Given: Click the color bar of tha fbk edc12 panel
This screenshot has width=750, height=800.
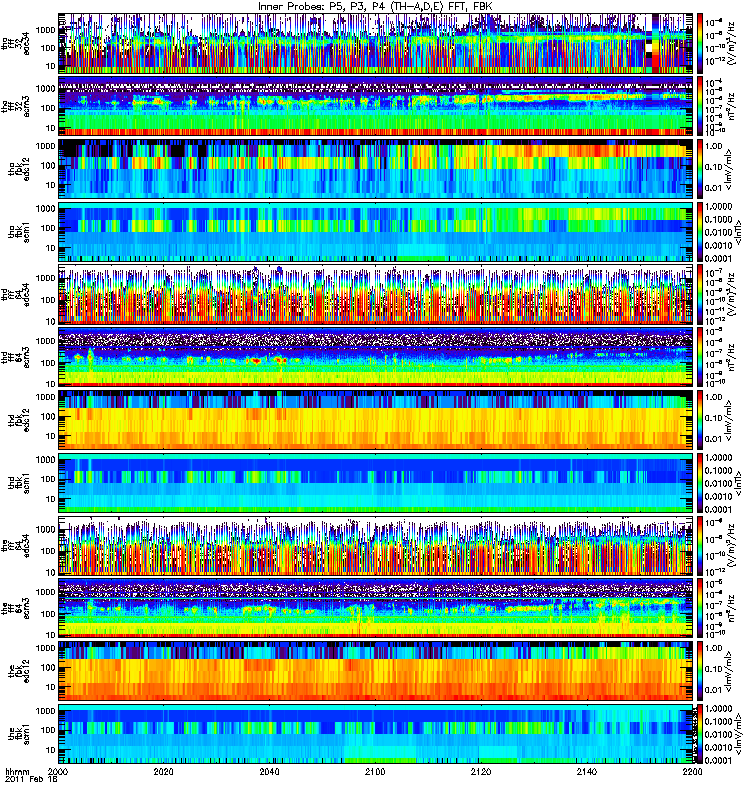Looking at the screenshot, I should click(x=700, y=169).
